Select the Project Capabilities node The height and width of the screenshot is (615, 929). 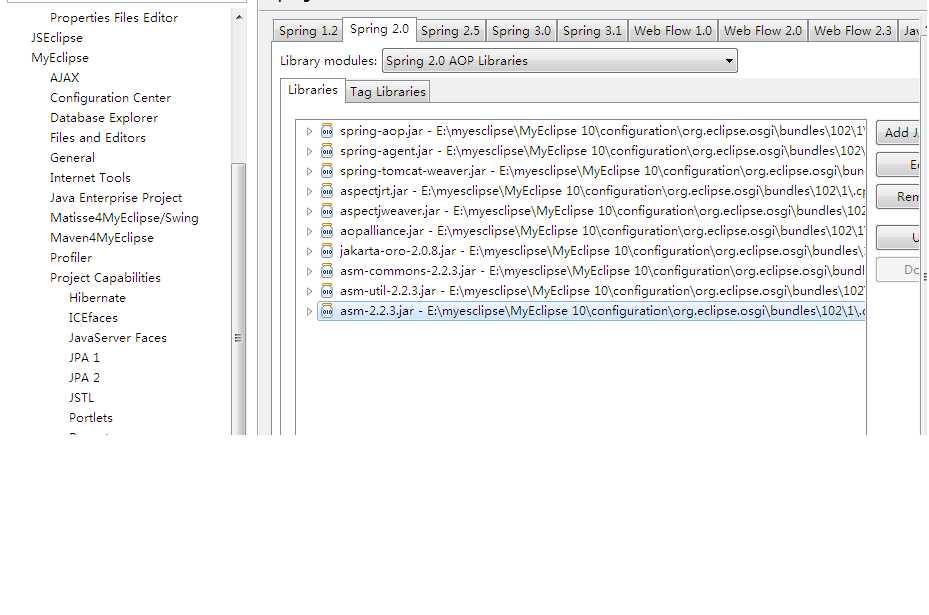(105, 278)
